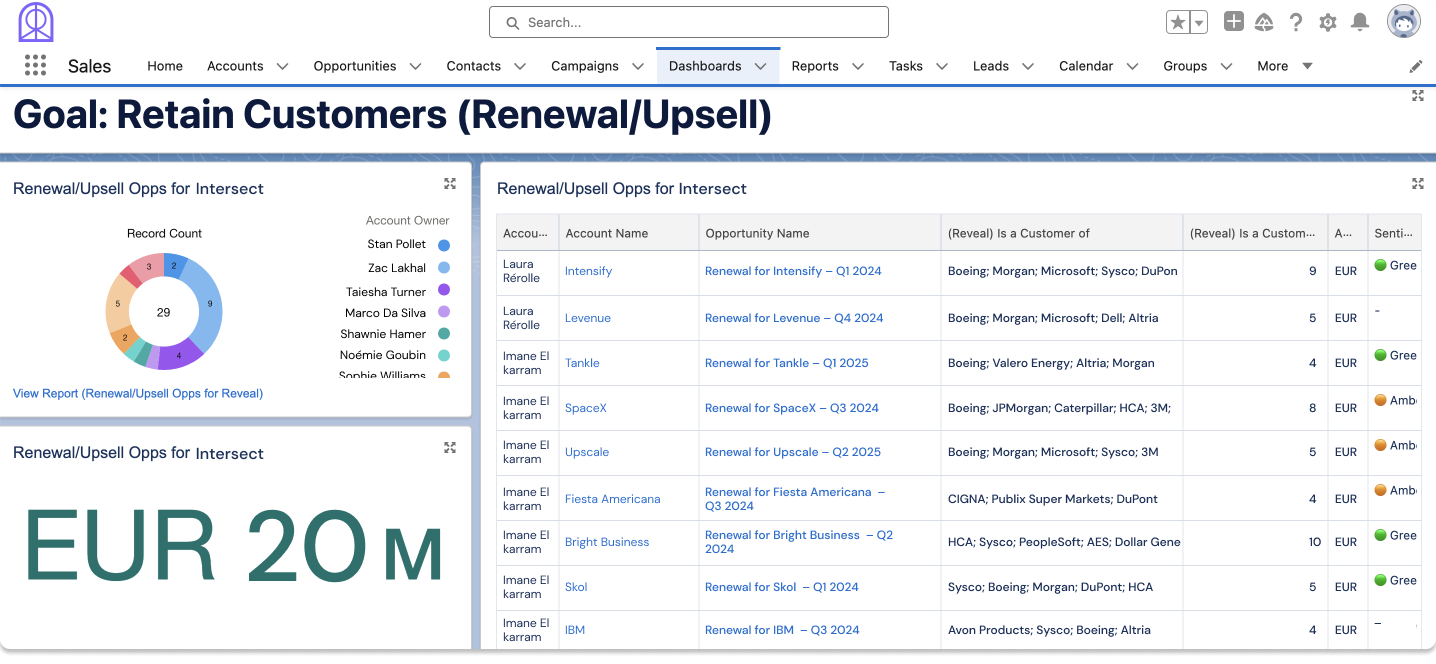Open Renewal for IBM – Q3 2024

[782, 630]
